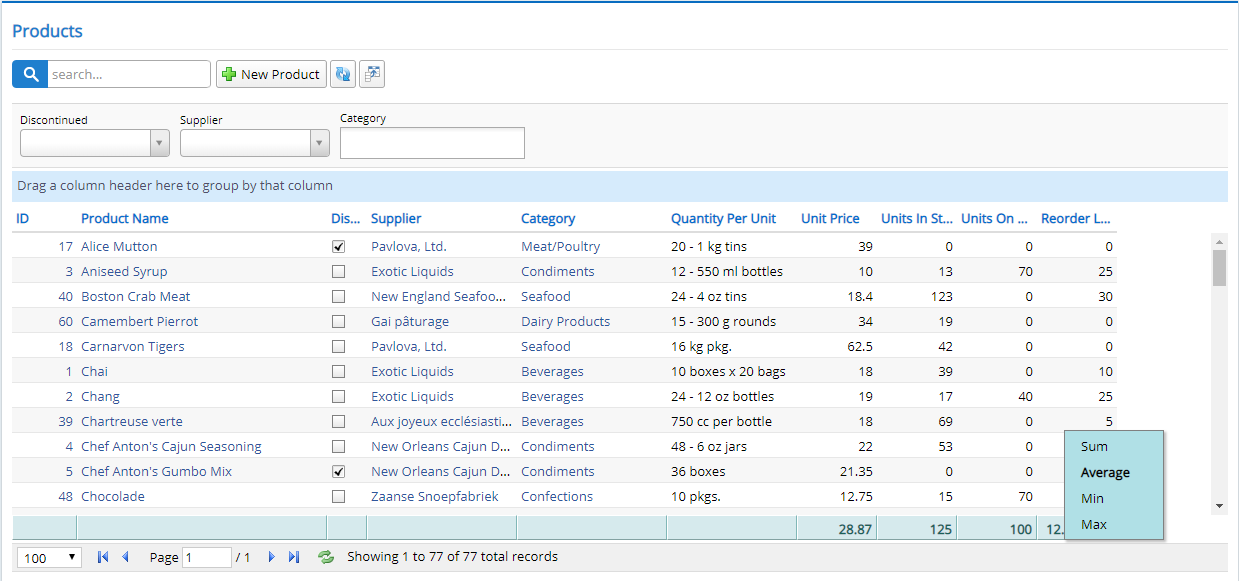Uncheck Discontinued for Chef Anton's Gumbo Mix

pos(338,471)
